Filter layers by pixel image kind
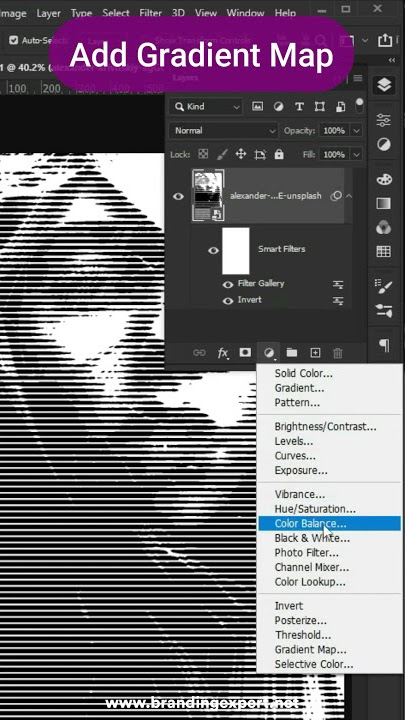Viewport: 405px width, 720px height. pos(258,107)
